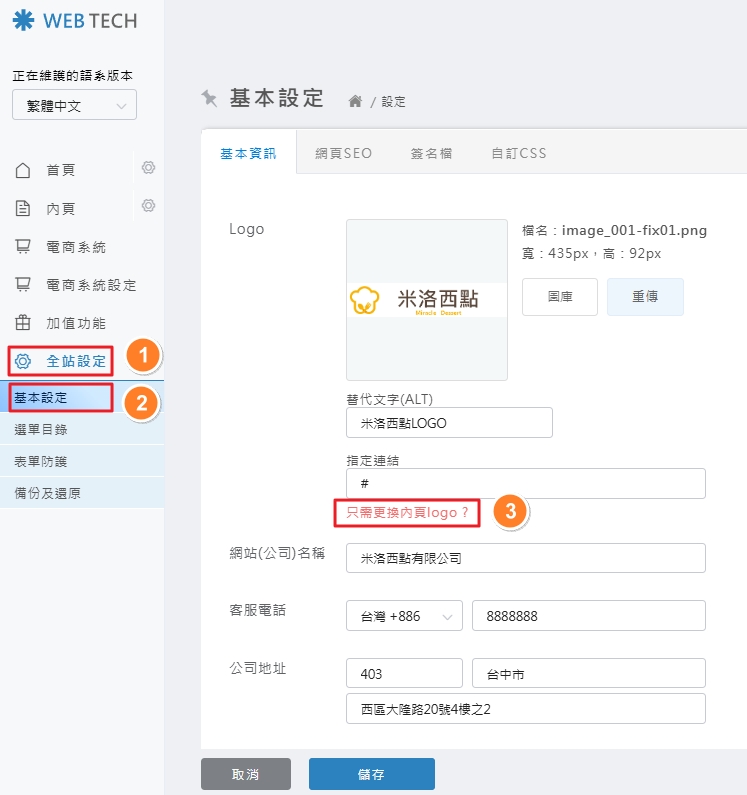The width and height of the screenshot is (747, 795).
Task: Select the 備份及還原 submenu item
Action: [82, 493]
